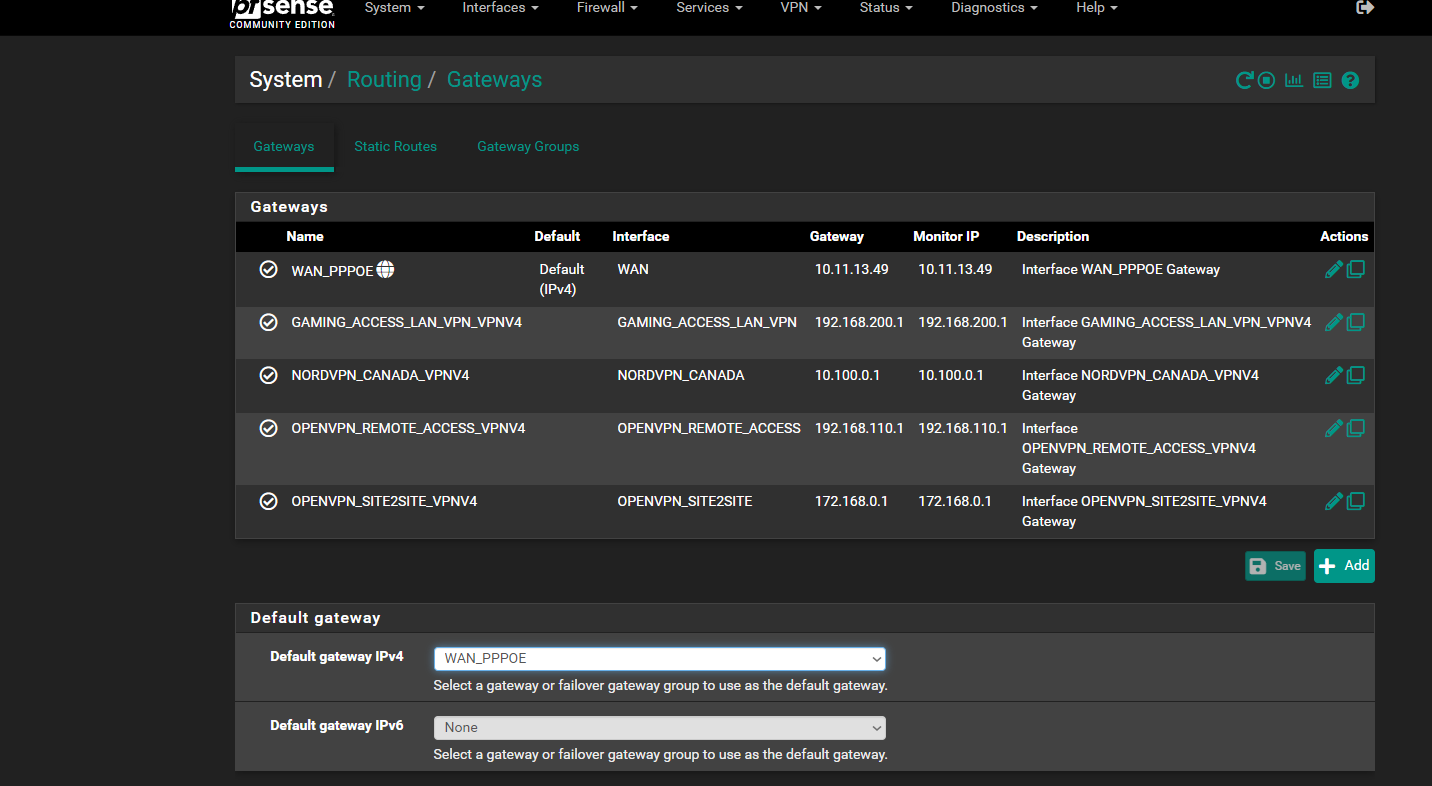Expand the Firewall menu
This screenshot has width=1432, height=786.
pyautogui.click(x=608, y=8)
